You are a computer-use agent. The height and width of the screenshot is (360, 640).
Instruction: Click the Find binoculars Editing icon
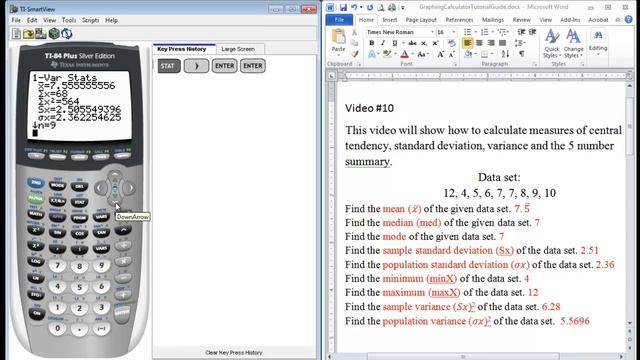[598, 36]
